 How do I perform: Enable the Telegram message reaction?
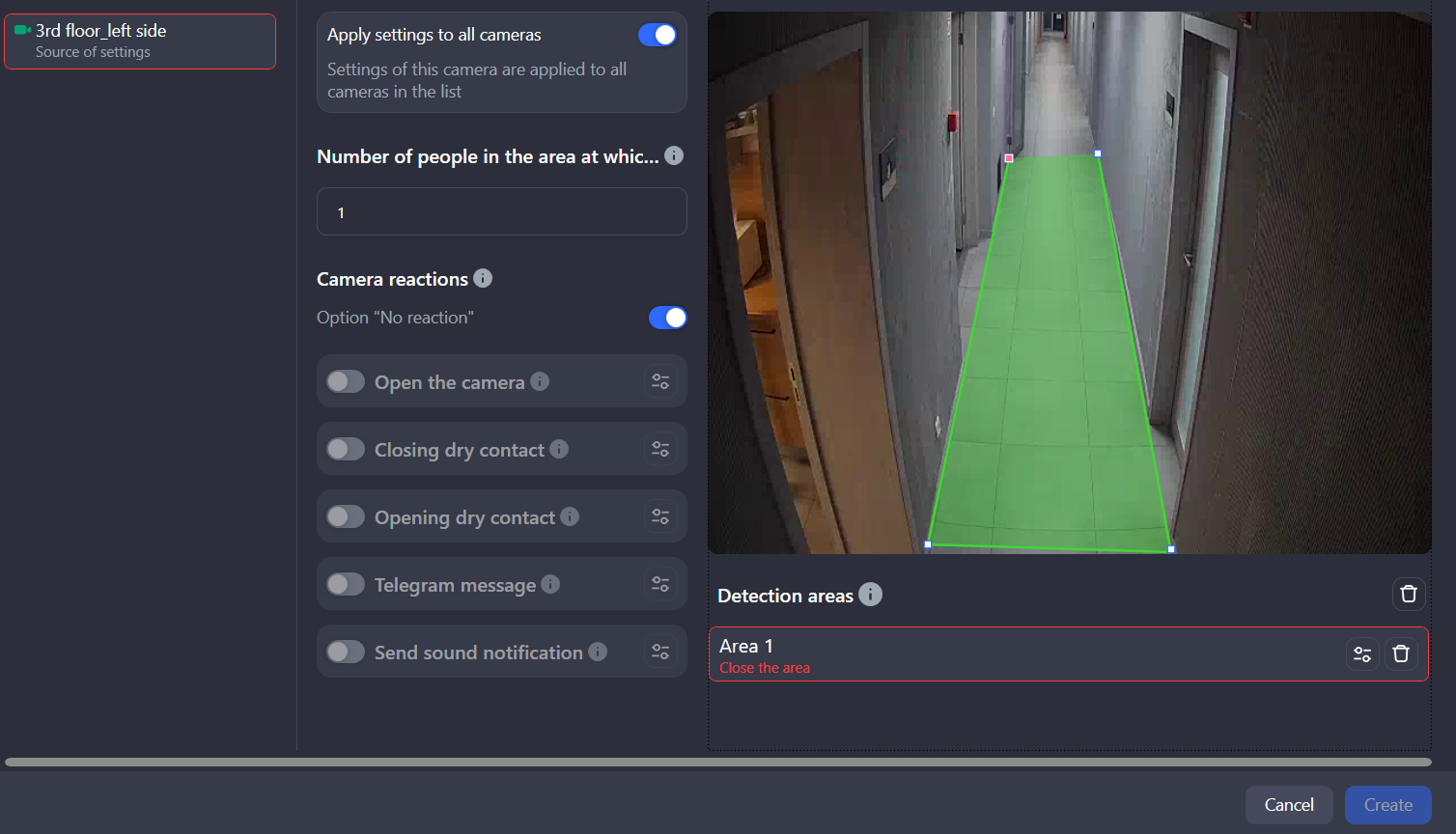click(346, 584)
